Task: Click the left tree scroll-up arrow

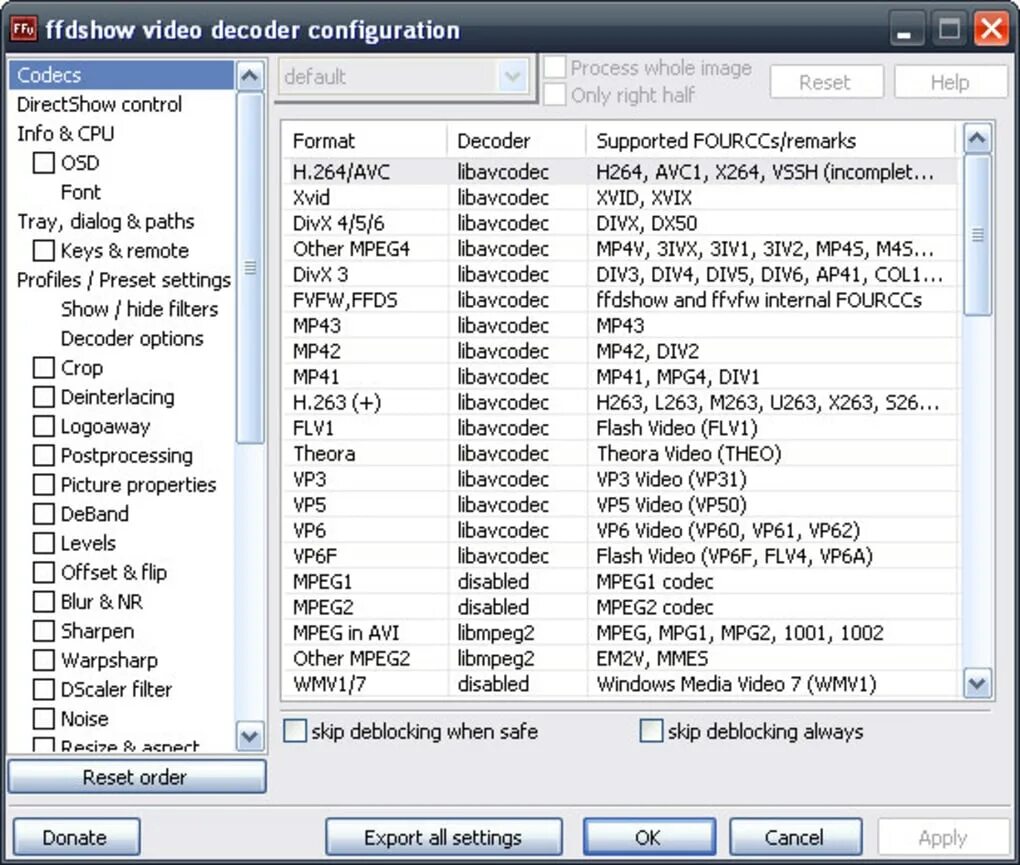Action: [250, 76]
